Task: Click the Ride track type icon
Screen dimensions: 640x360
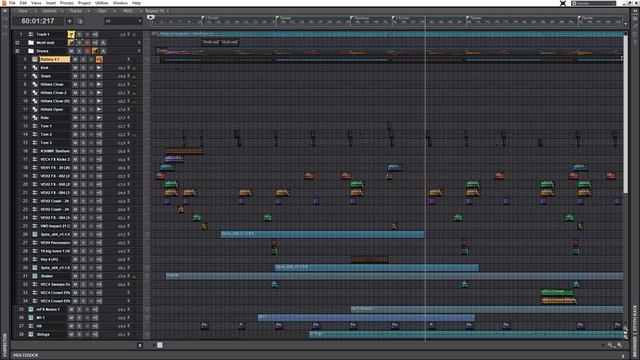Action: 35,118
